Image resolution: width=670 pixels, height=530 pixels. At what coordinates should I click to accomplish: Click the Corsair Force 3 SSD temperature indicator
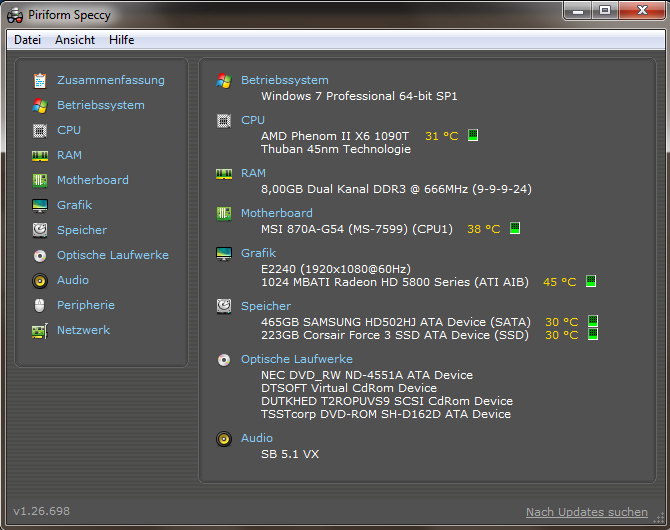(x=593, y=334)
